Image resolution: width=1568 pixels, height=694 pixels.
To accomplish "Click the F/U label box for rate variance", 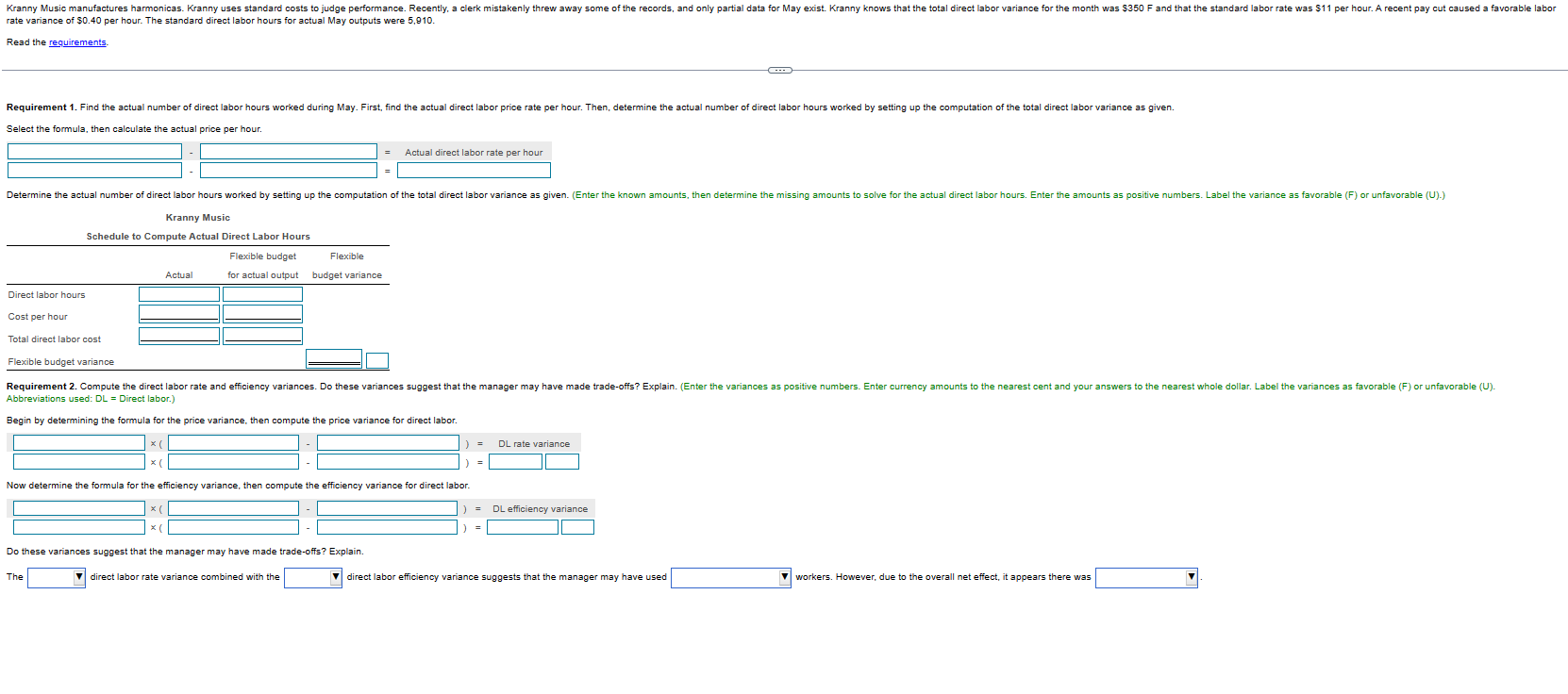I will [x=562, y=462].
